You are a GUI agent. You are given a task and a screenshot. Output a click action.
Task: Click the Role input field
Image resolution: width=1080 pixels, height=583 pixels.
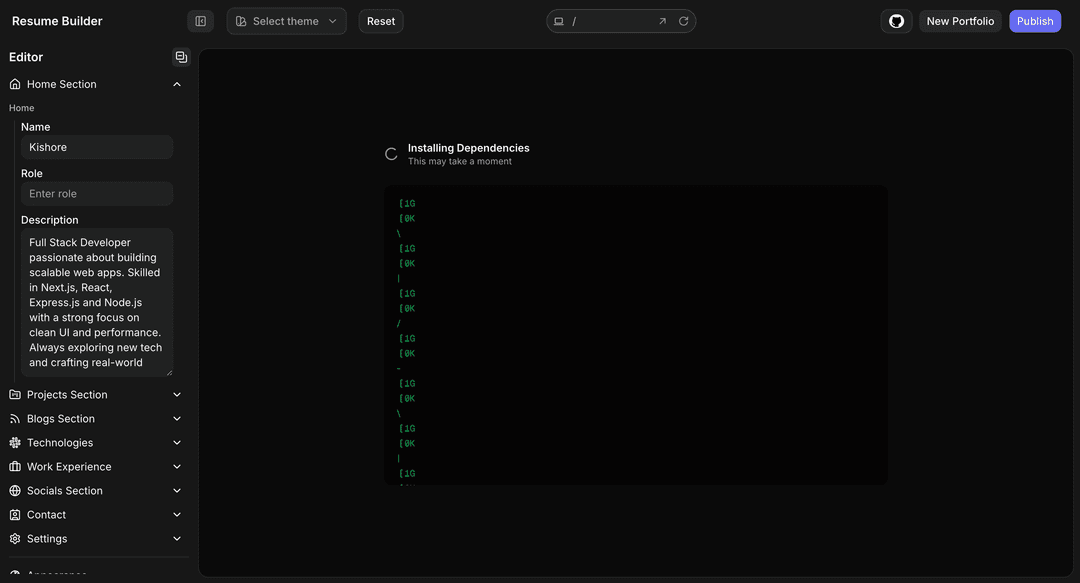tap(97, 194)
